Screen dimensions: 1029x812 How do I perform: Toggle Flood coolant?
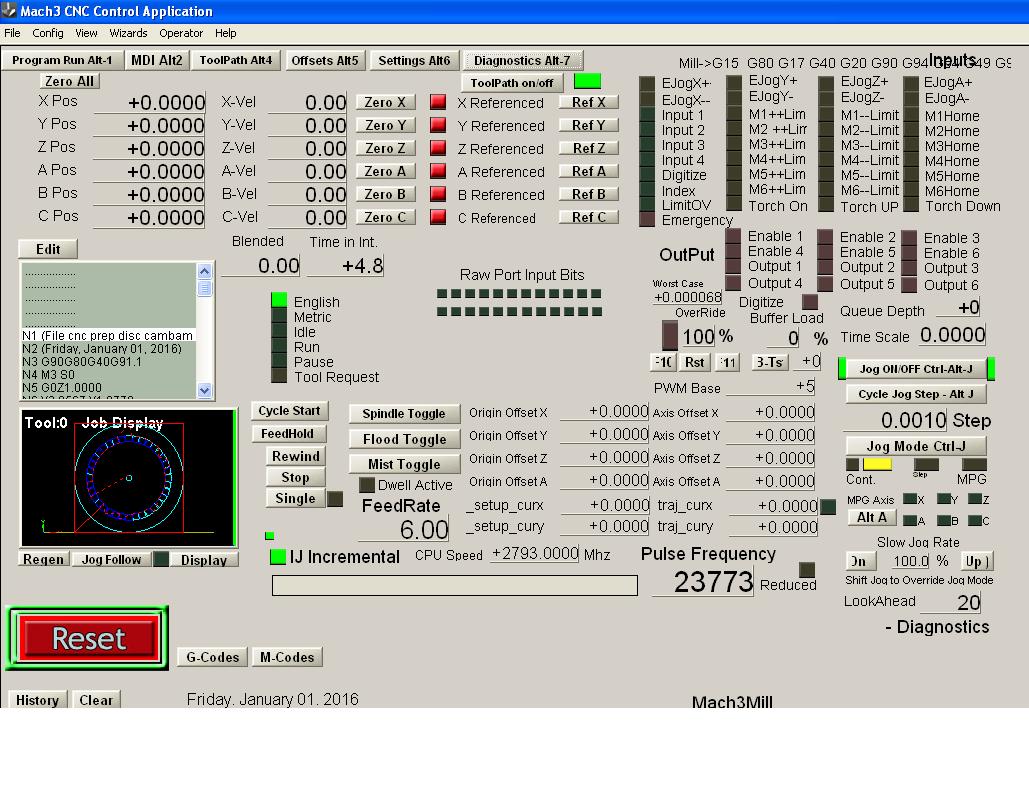(x=404, y=439)
